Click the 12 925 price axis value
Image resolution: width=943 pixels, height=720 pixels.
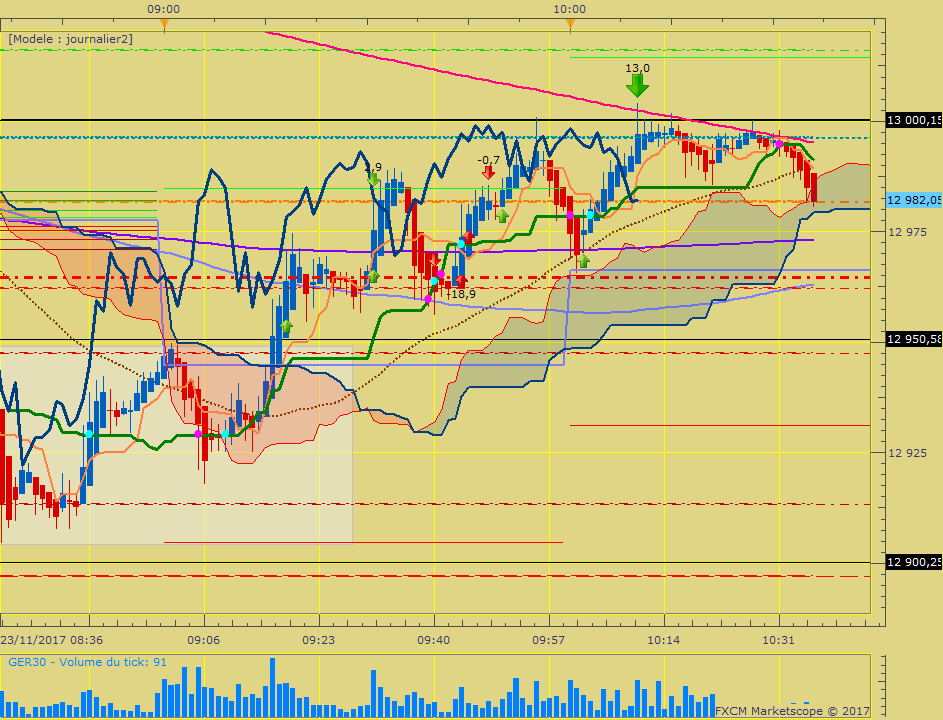[907, 453]
